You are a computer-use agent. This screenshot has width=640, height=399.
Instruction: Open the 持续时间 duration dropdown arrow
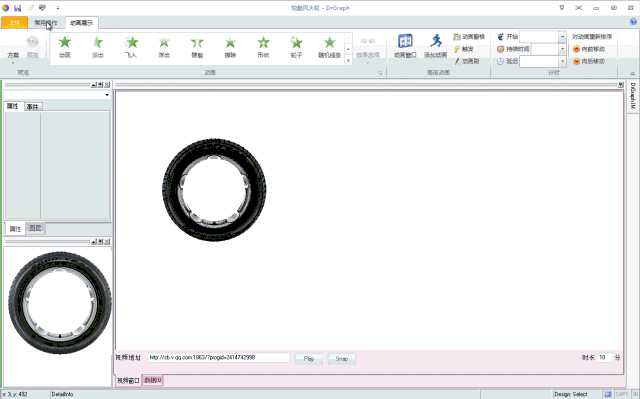(562, 49)
